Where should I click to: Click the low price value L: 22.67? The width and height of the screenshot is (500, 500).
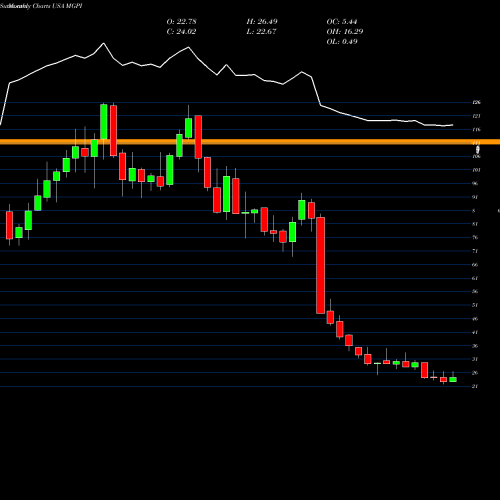tap(262, 32)
